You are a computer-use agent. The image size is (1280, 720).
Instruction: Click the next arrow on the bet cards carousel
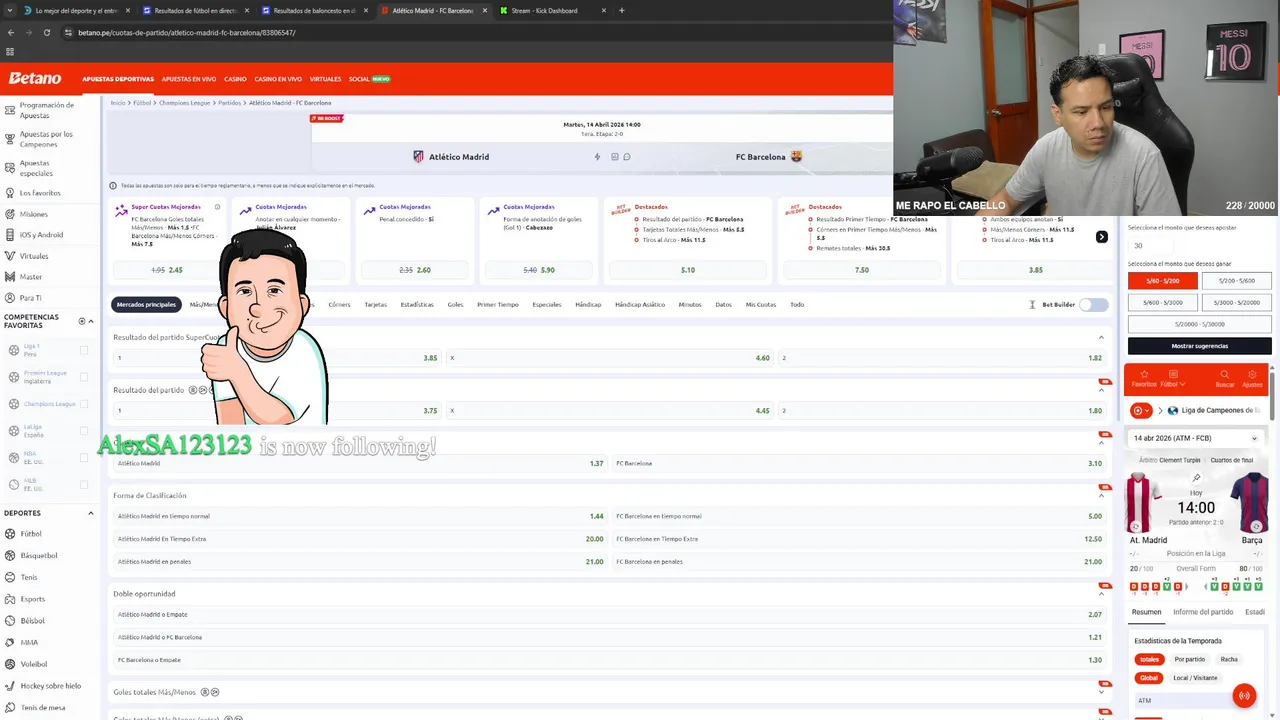click(x=1101, y=237)
